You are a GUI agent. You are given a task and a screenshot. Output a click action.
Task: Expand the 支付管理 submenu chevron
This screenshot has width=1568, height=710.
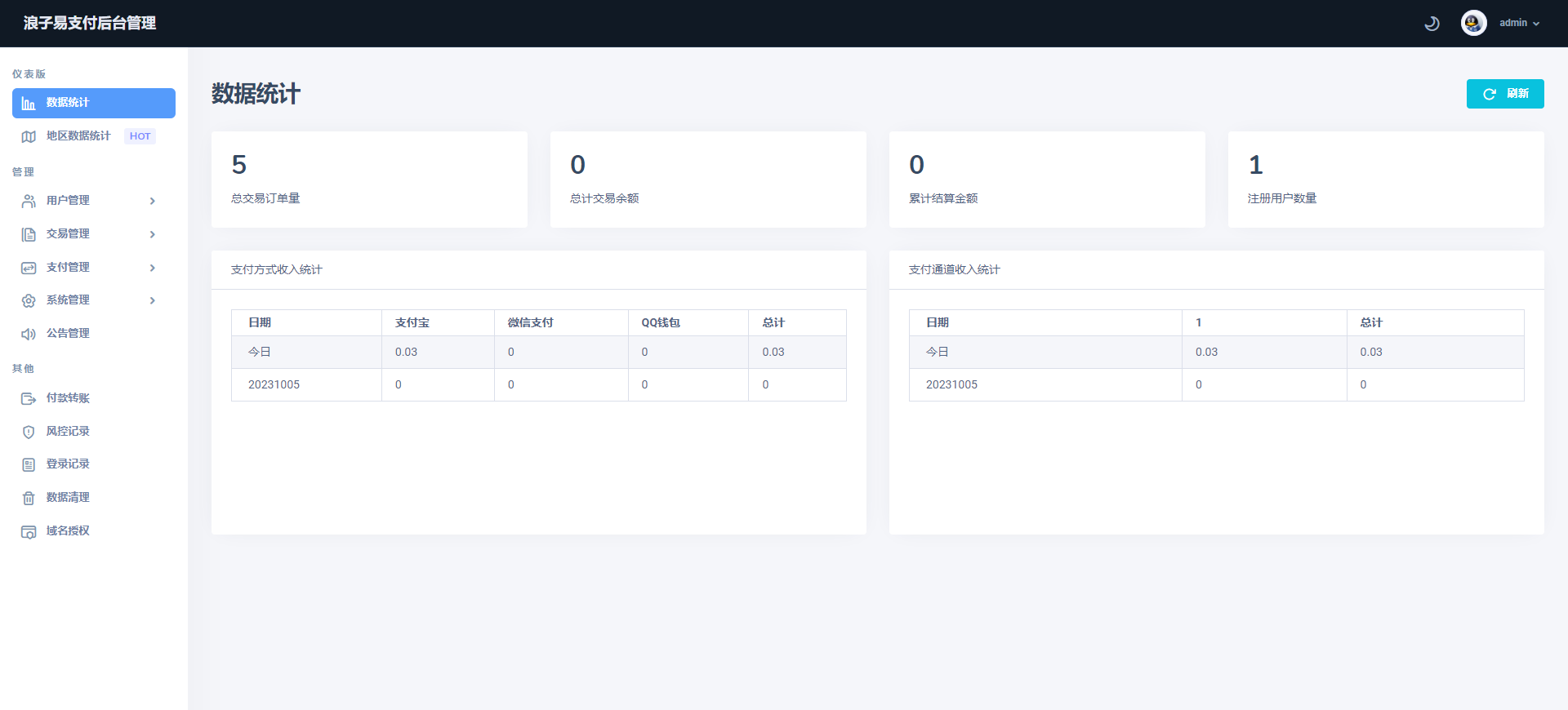coord(153,268)
